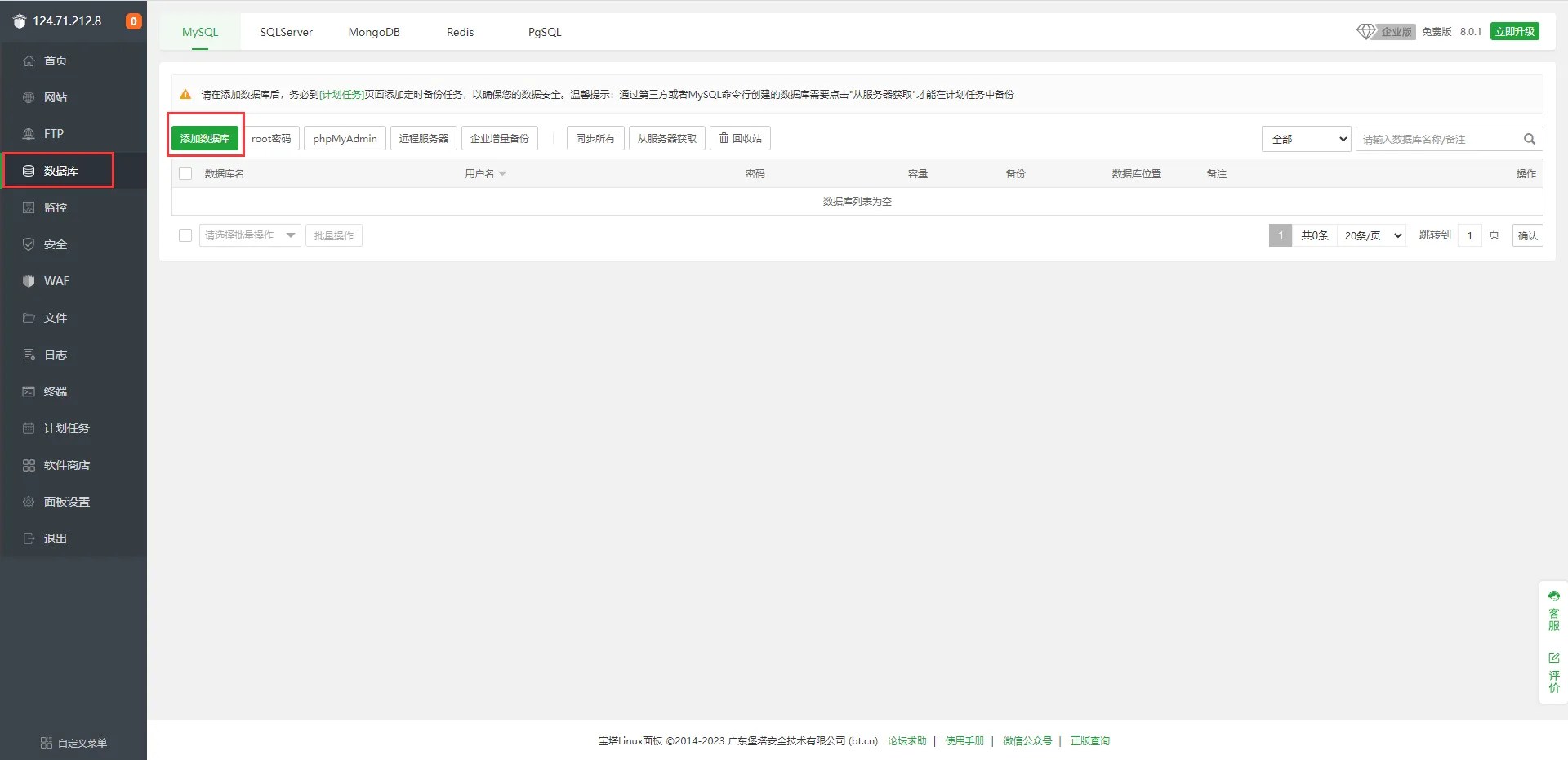Click the globe icon beside 网站
1568x760 pixels.
29,97
